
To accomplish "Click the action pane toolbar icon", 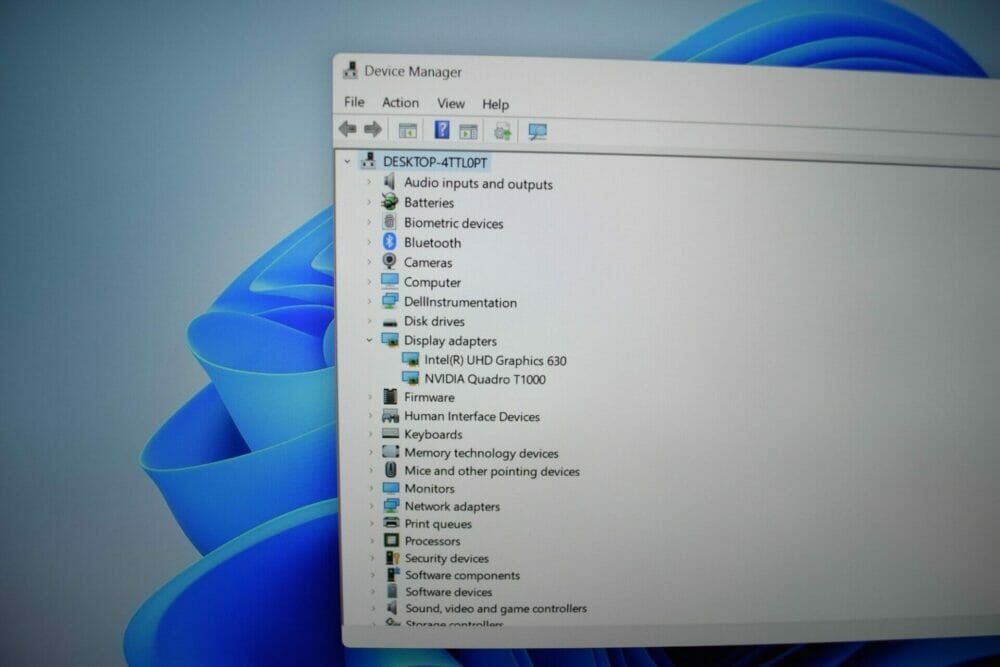I will [468, 131].
